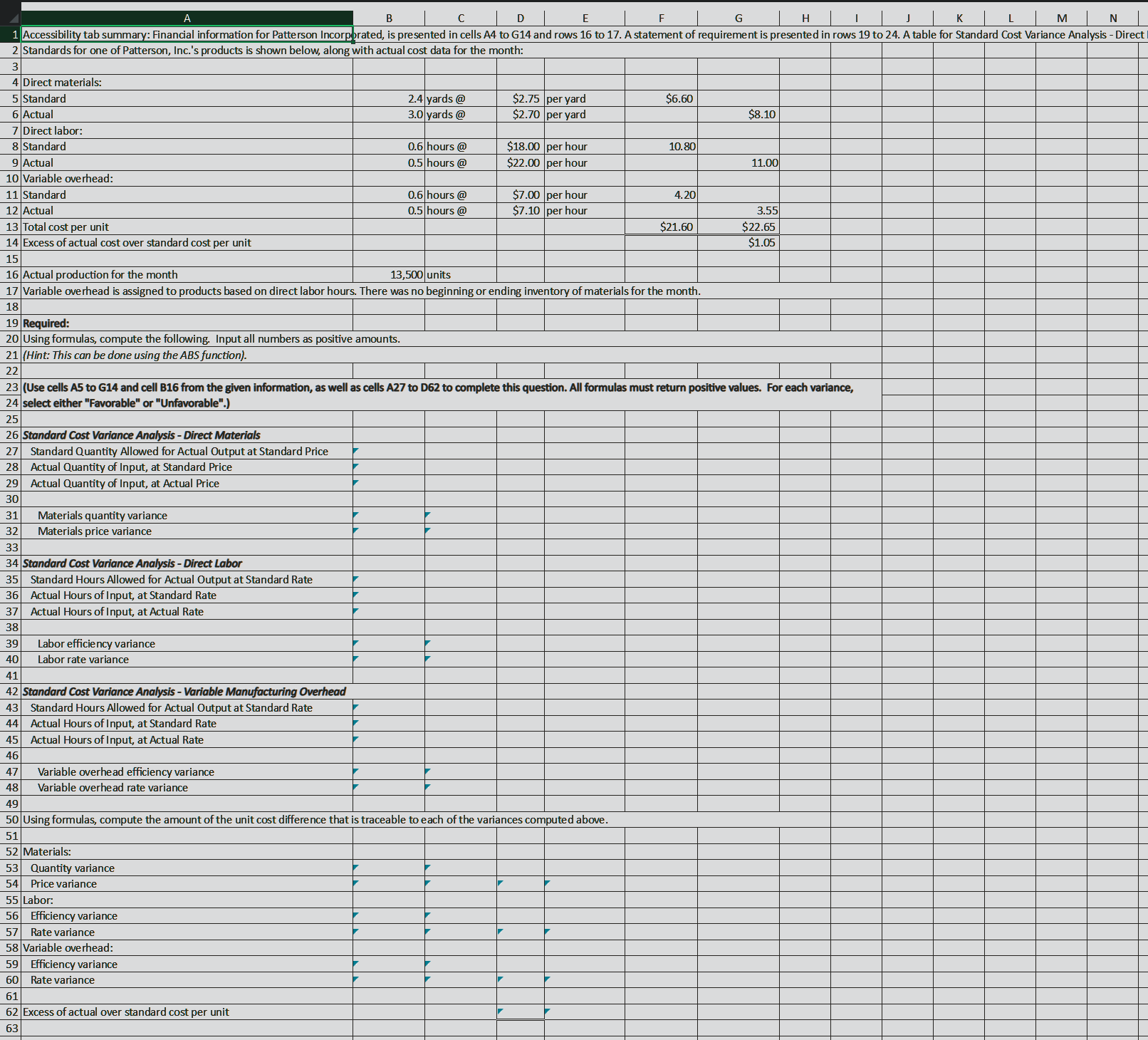Open the Favorable/Unfavorable dropdown for Labor efficiency variance

460,643
